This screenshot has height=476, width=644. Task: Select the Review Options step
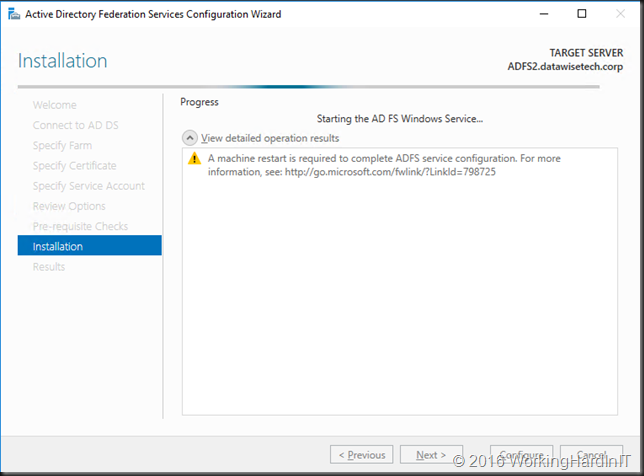(69, 206)
